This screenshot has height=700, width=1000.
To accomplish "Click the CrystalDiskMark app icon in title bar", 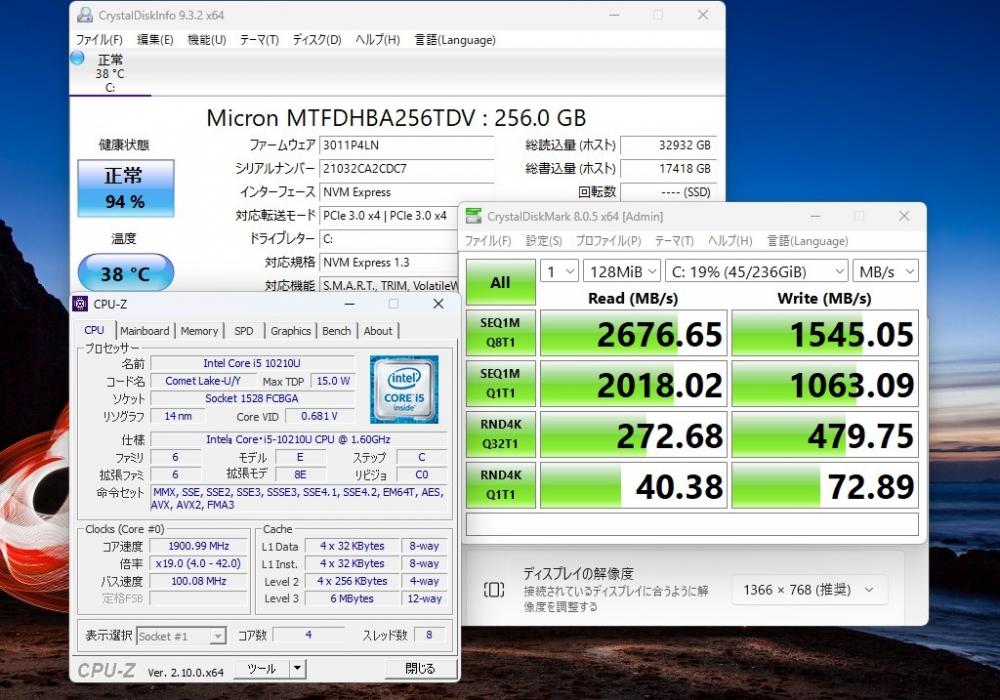I will coord(473,216).
